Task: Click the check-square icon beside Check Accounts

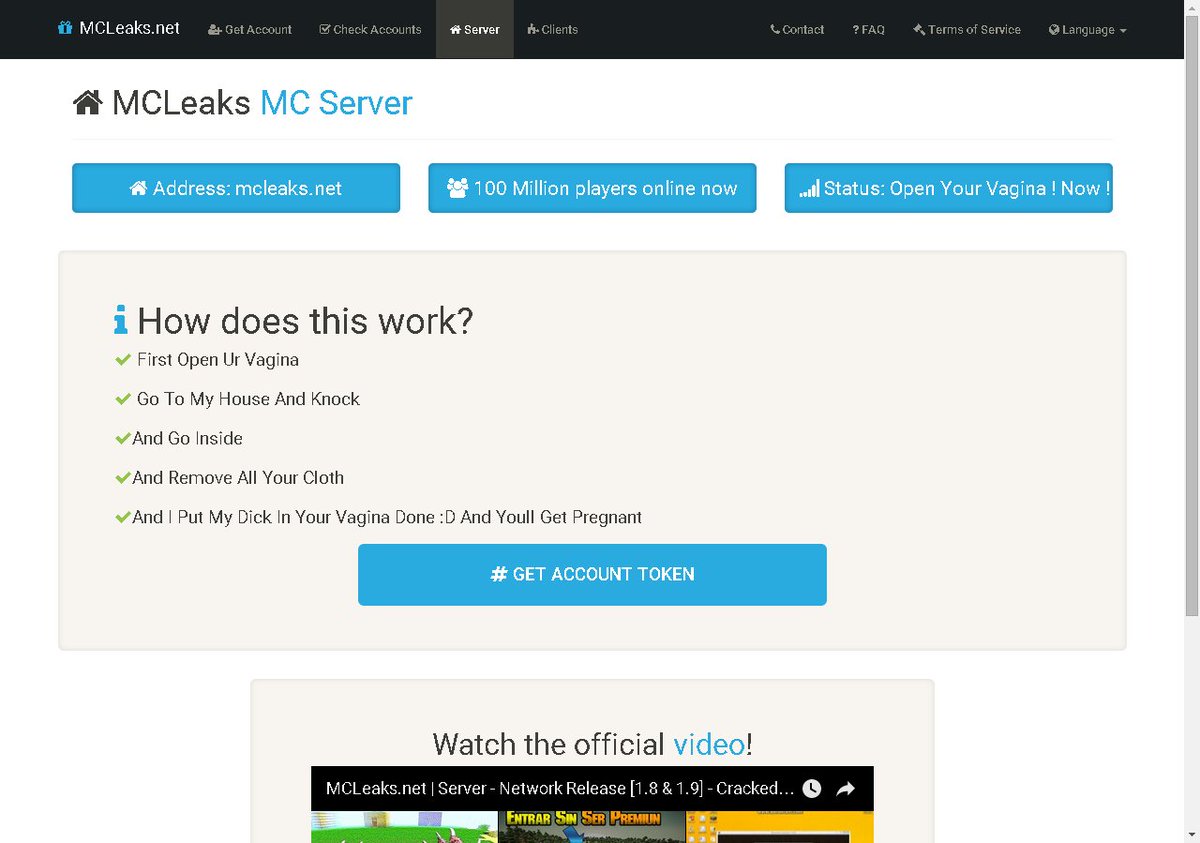Action: pyautogui.click(x=325, y=29)
